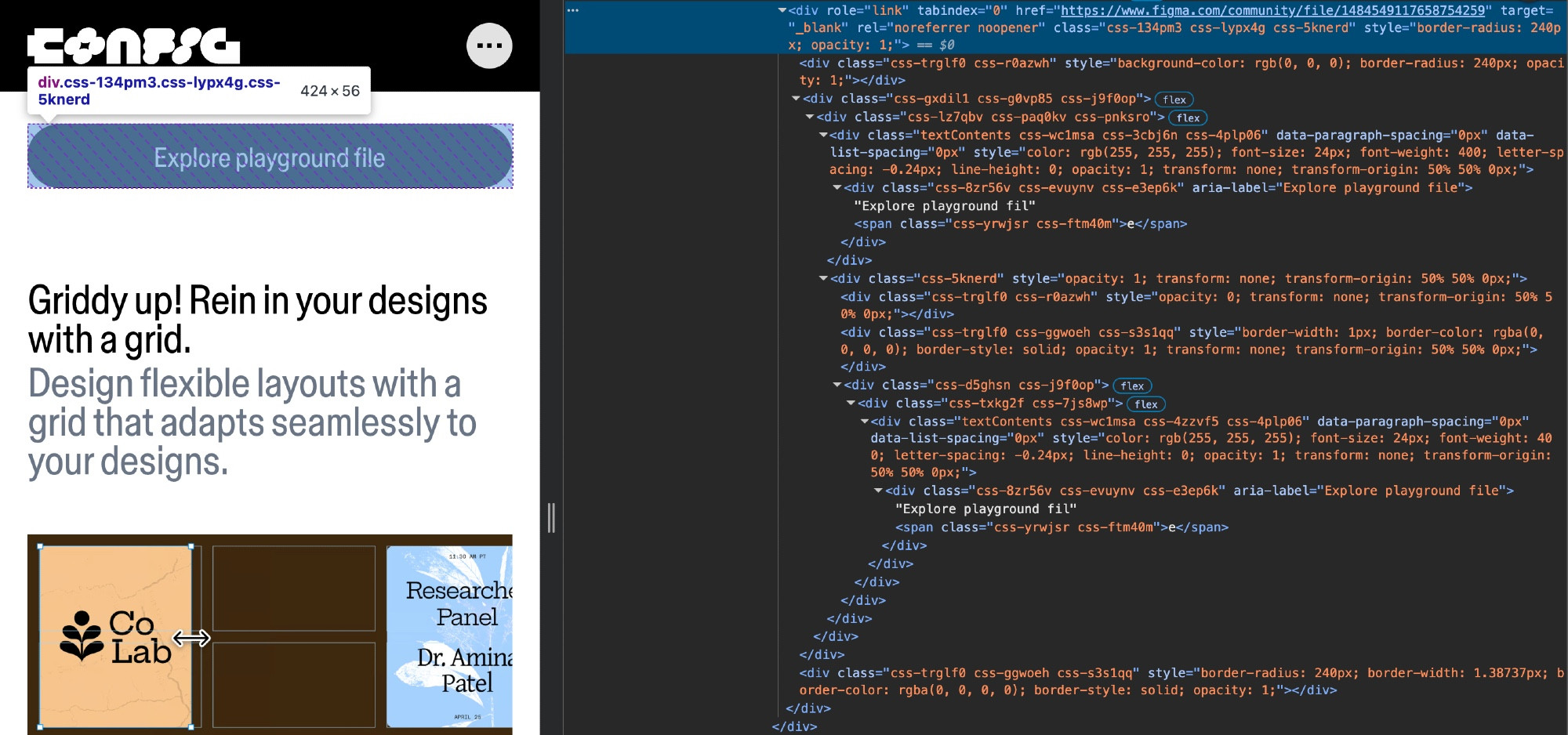
Task: Click the flex badge beside css-txkg2f div
Action: 1145,404
